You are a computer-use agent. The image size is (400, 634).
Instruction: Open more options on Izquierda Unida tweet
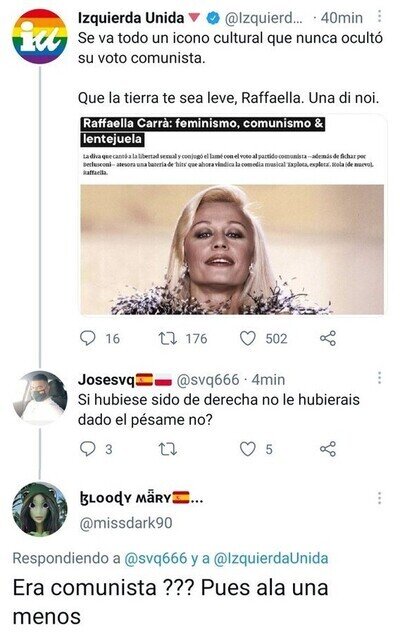[379, 16]
